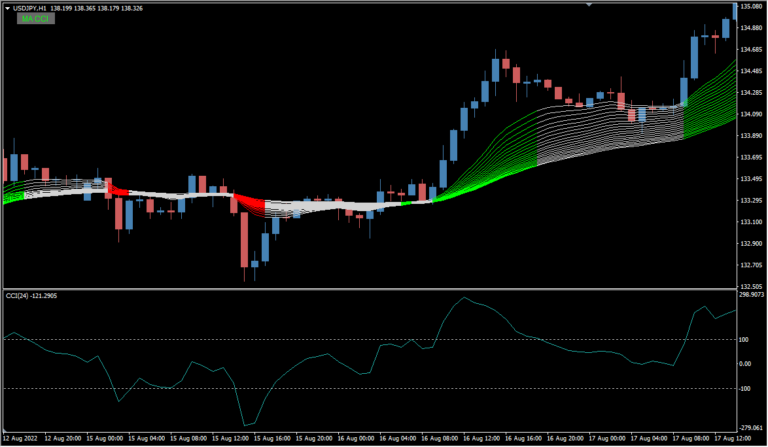Click the CCI 100 level value
768x447 pixels.
(745, 340)
